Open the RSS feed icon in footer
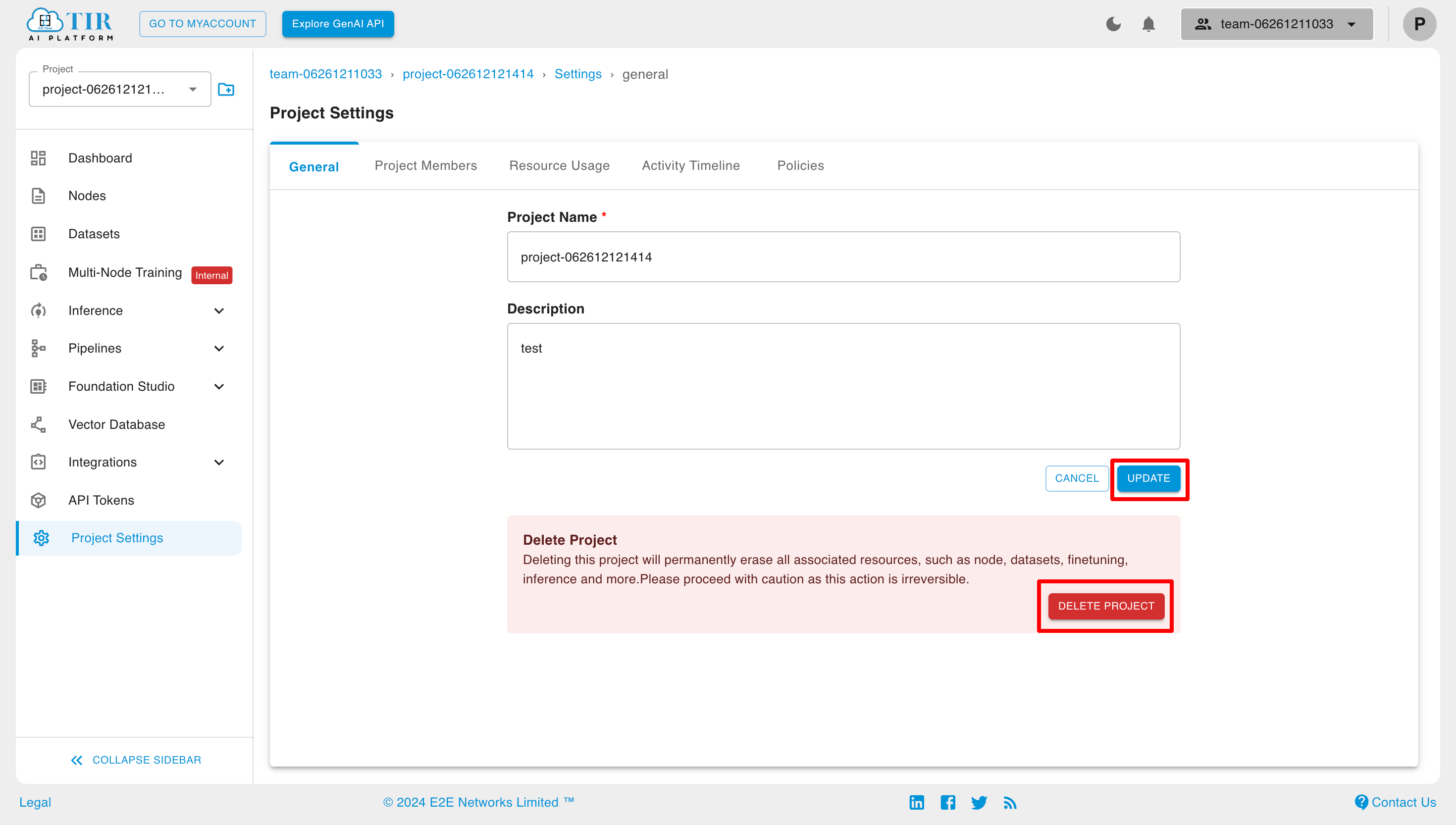The image size is (1456, 825). [1010, 802]
